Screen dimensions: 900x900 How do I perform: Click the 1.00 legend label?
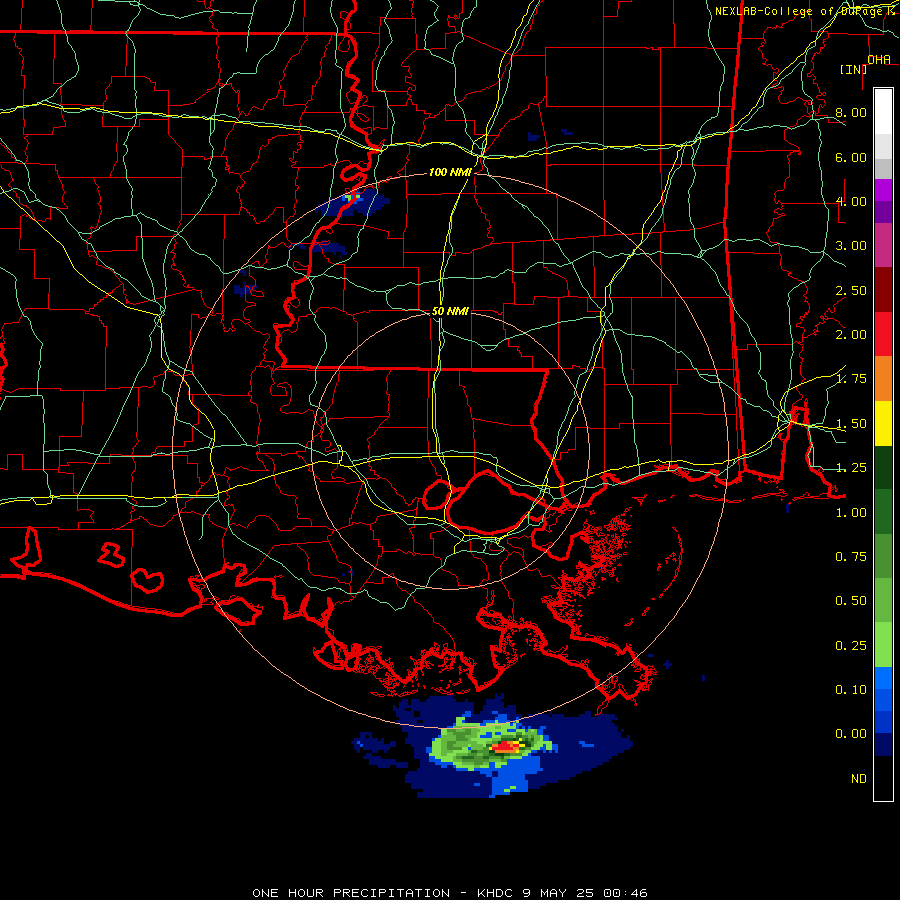click(x=851, y=513)
